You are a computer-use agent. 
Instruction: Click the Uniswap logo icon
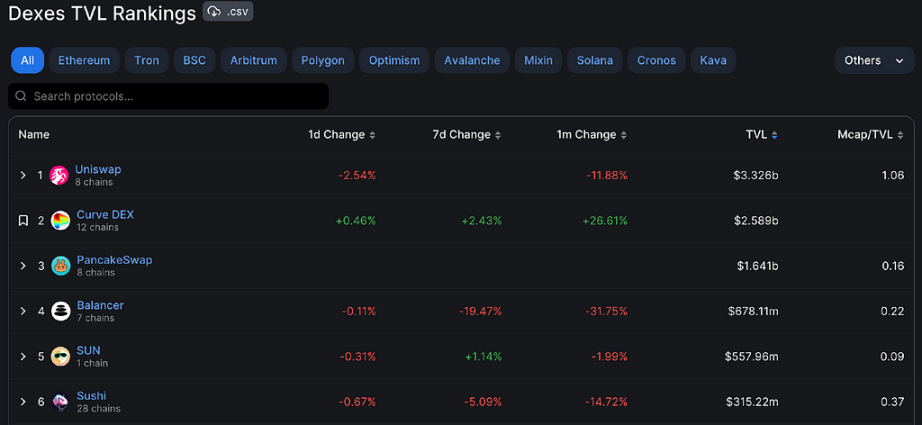(58, 175)
